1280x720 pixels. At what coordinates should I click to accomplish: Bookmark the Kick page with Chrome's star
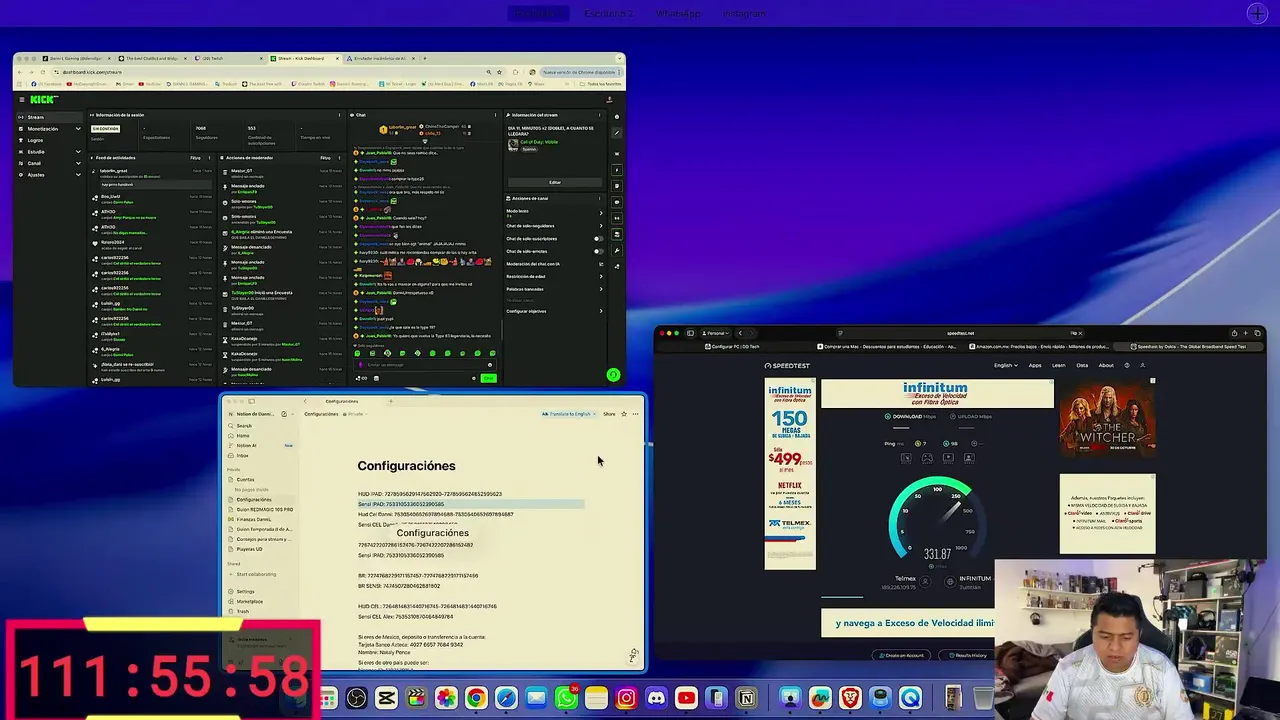[500, 72]
